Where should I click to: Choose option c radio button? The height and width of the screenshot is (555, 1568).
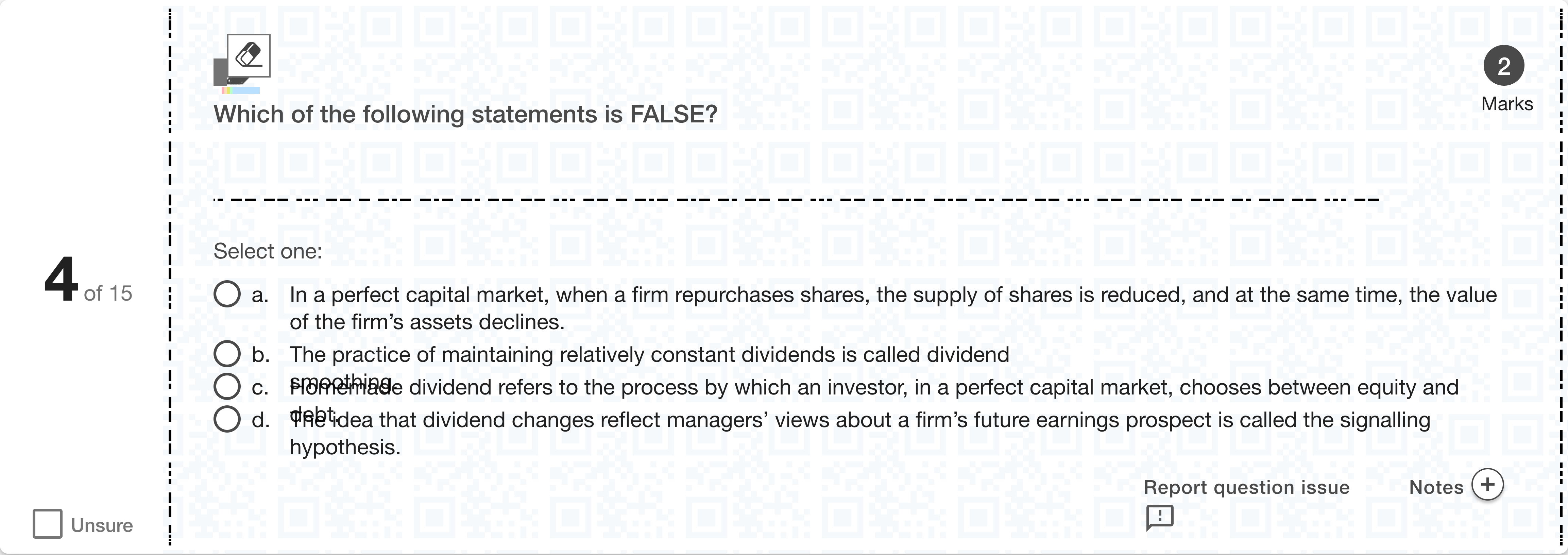(227, 386)
